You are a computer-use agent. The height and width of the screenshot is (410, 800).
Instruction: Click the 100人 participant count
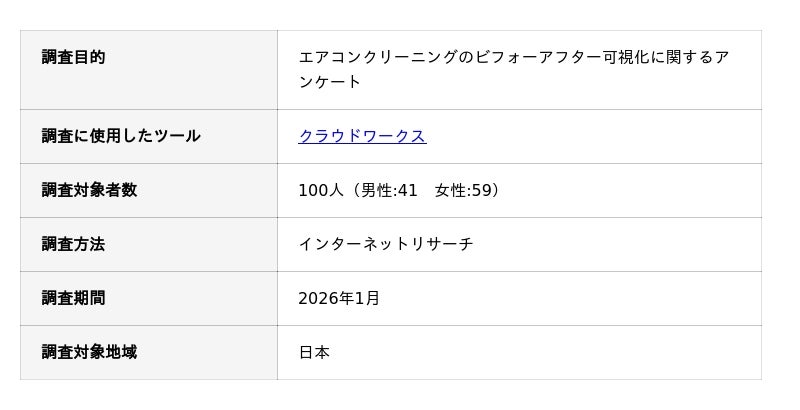tap(314, 190)
